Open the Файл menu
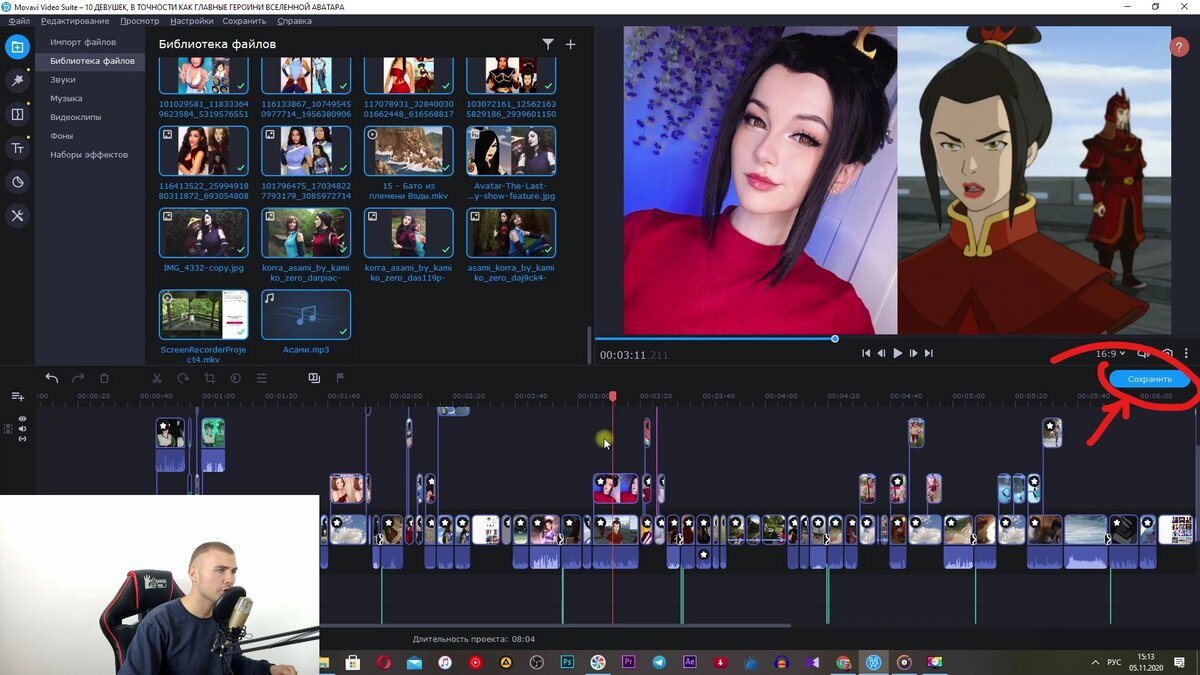Image resolution: width=1200 pixels, height=675 pixels. (x=19, y=21)
